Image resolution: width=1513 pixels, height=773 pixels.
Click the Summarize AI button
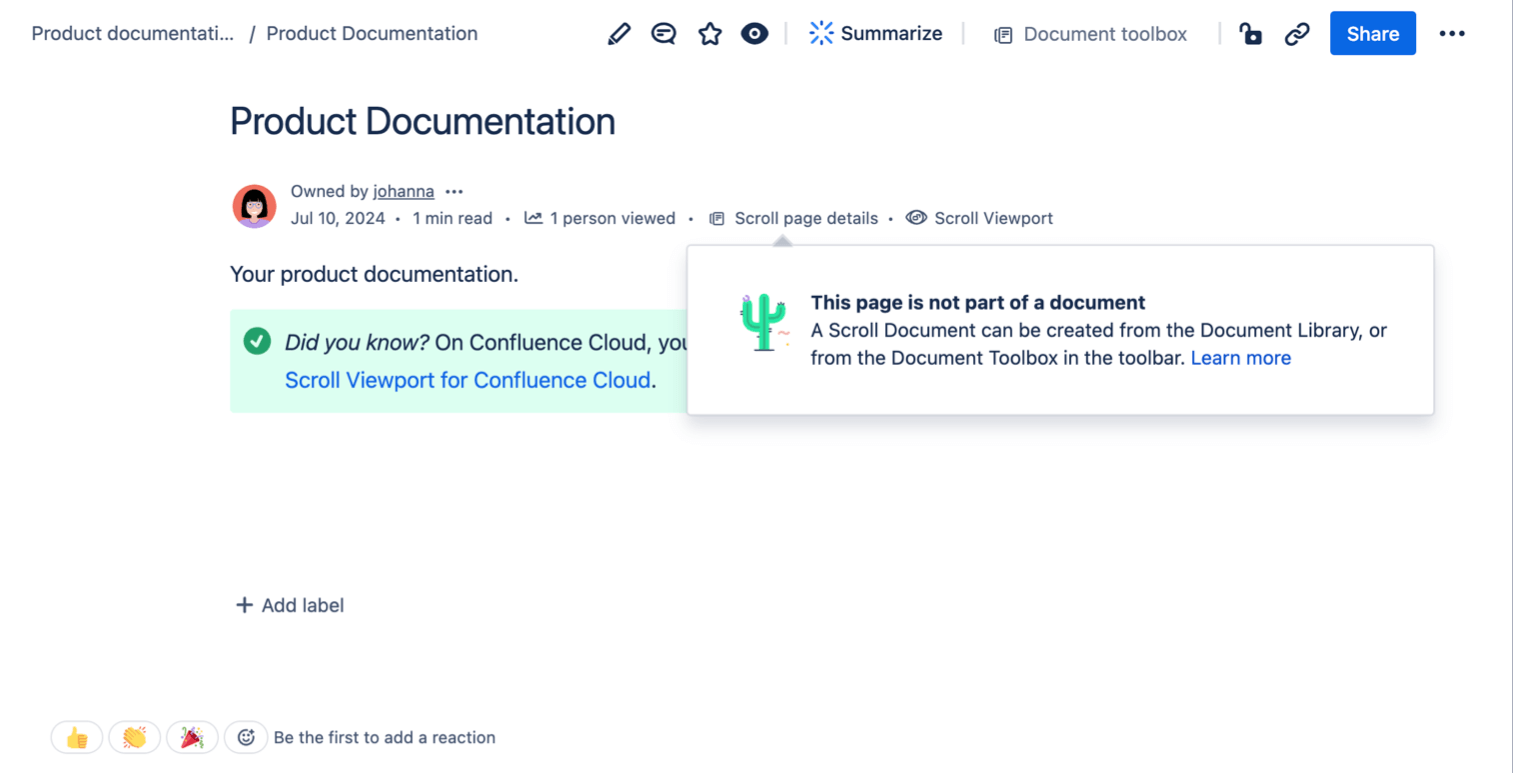click(x=876, y=34)
